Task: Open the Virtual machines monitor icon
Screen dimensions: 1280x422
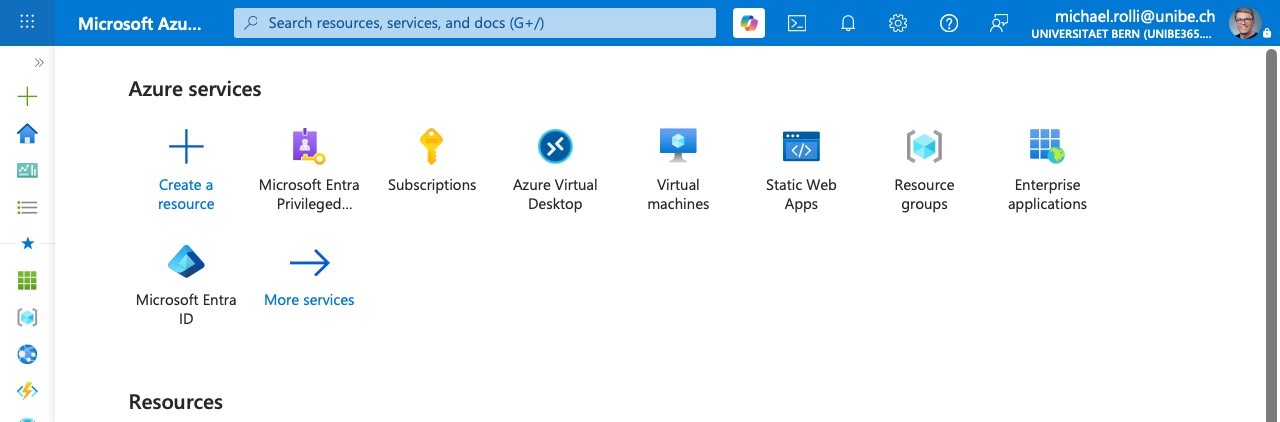Action: click(x=678, y=146)
